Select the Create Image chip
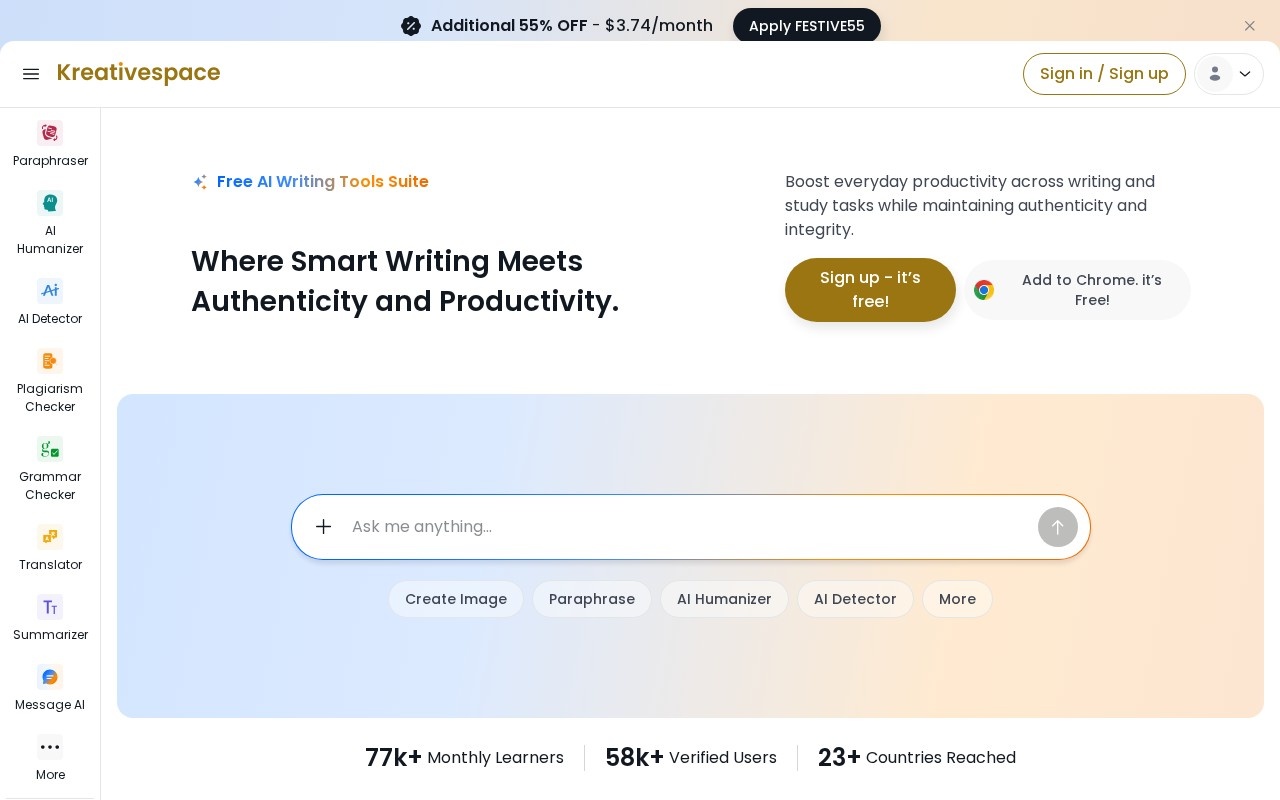The image size is (1280, 800). [x=456, y=599]
